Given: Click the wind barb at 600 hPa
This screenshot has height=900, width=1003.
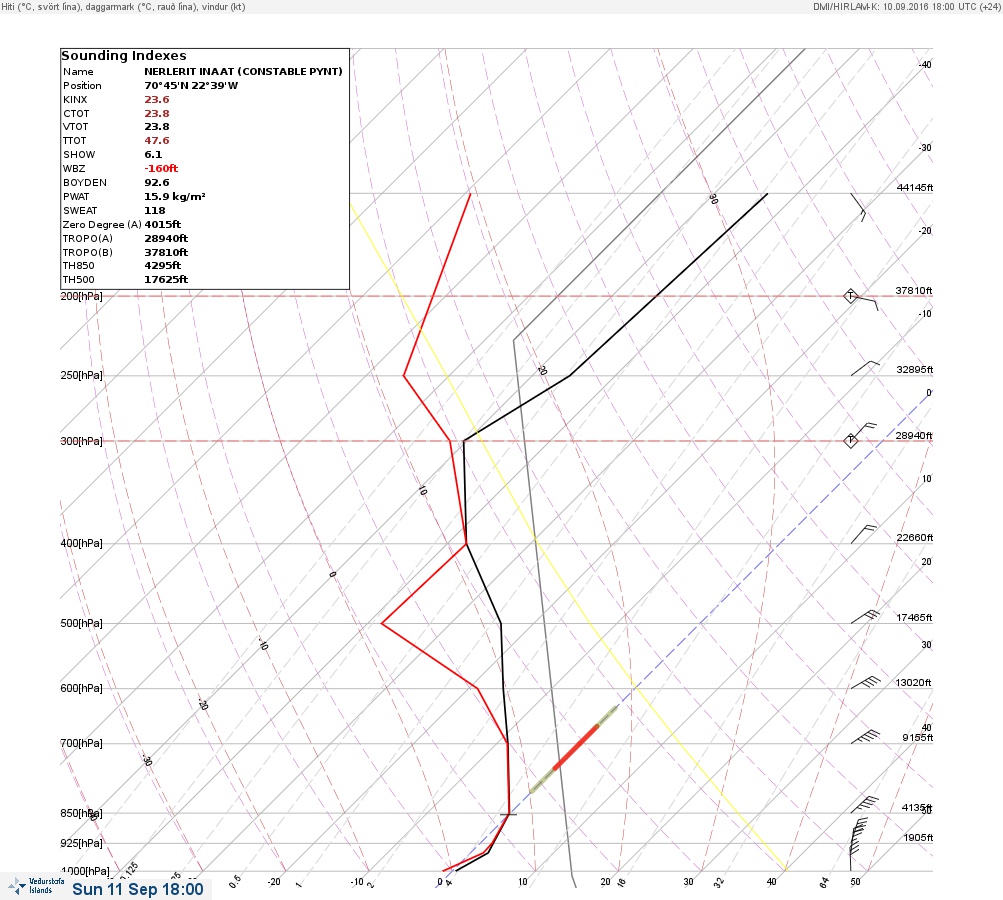Looking at the screenshot, I should pos(865,683).
